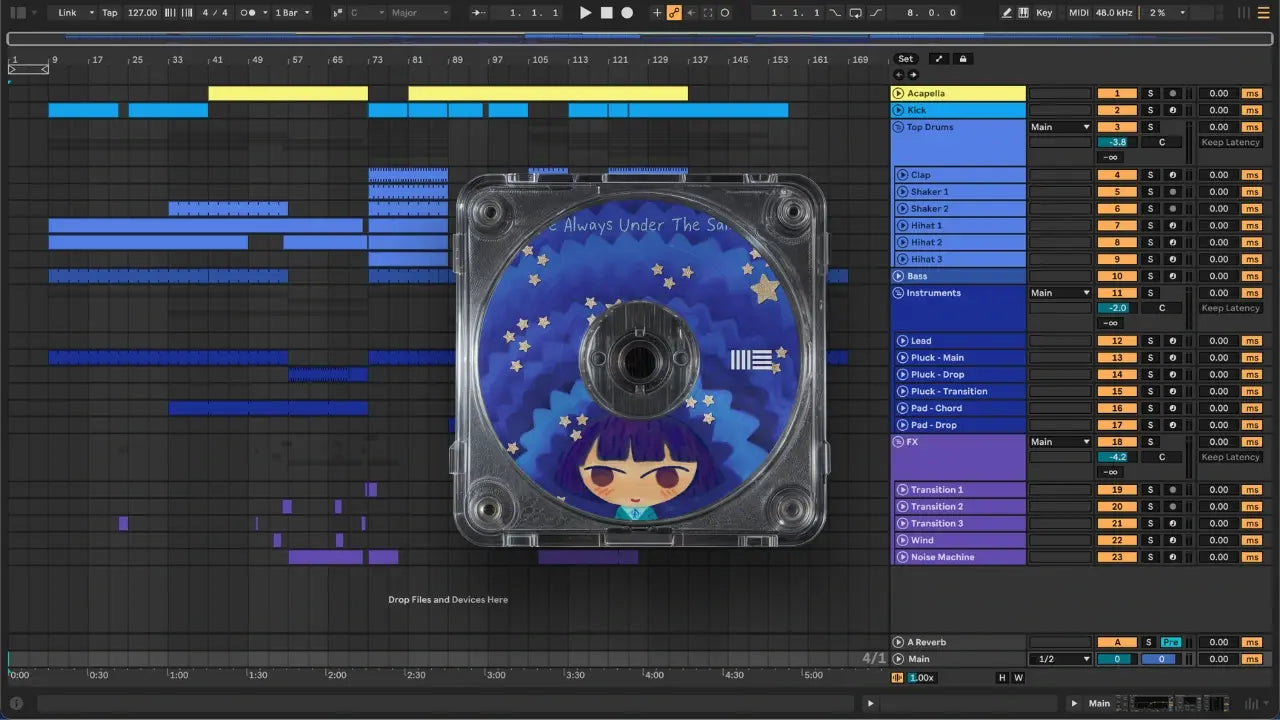This screenshot has width=1280, height=720.
Task: Solo the Clap track
Action: (x=1150, y=175)
